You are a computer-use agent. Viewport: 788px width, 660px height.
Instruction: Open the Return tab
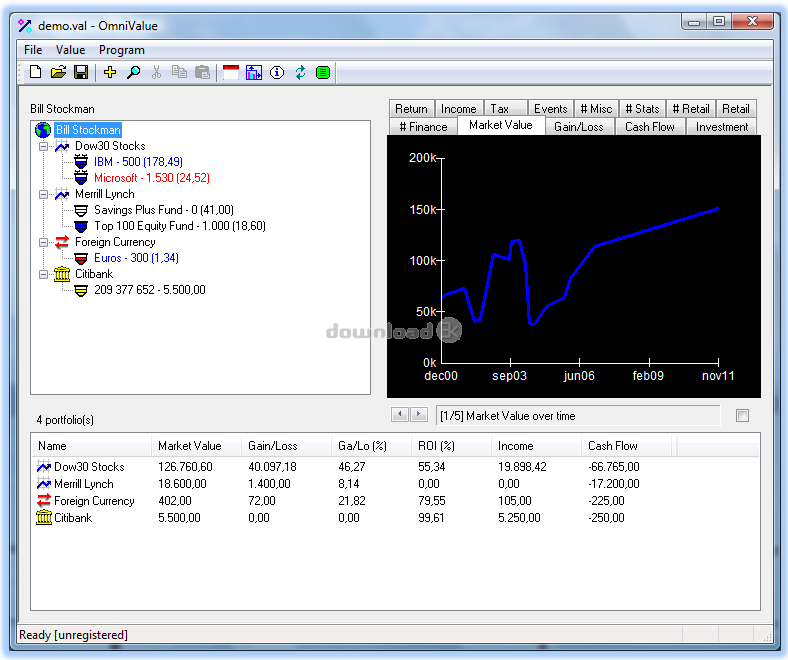411,109
